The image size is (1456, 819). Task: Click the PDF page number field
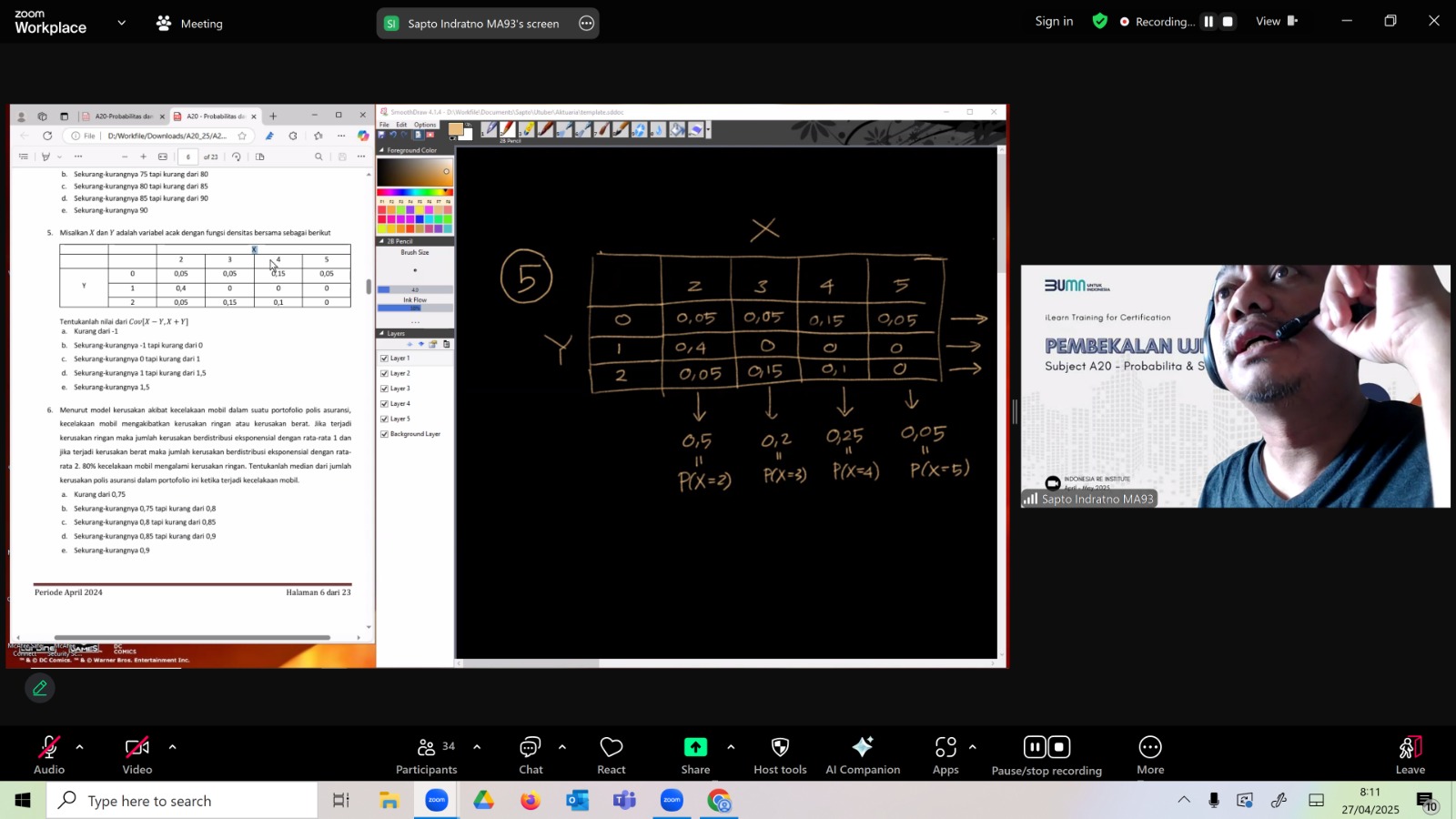click(188, 157)
